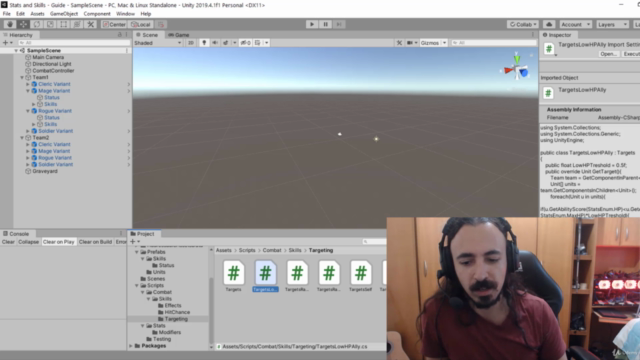Expand Cleric Variant under Team1
The width and height of the screenshot is (640, 360).
(x=28, y=84)
